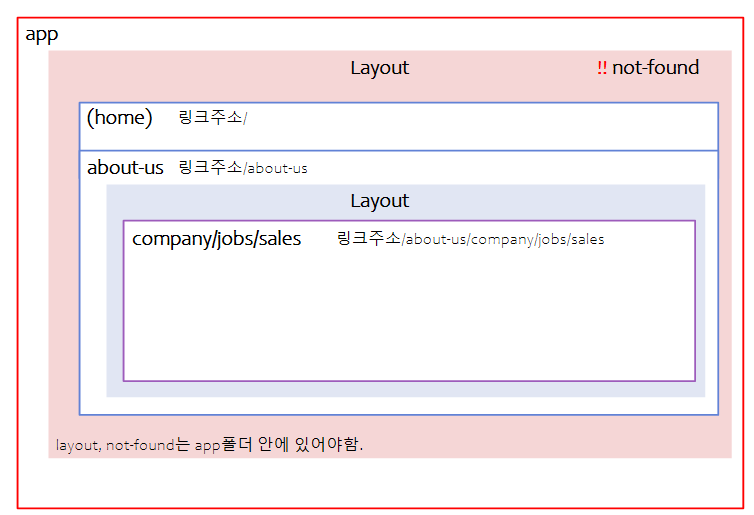Viewport: 754px width, 515px height.
Task: Select the "company/jobs/sales" folder label
Action: (x=216, y=239)
